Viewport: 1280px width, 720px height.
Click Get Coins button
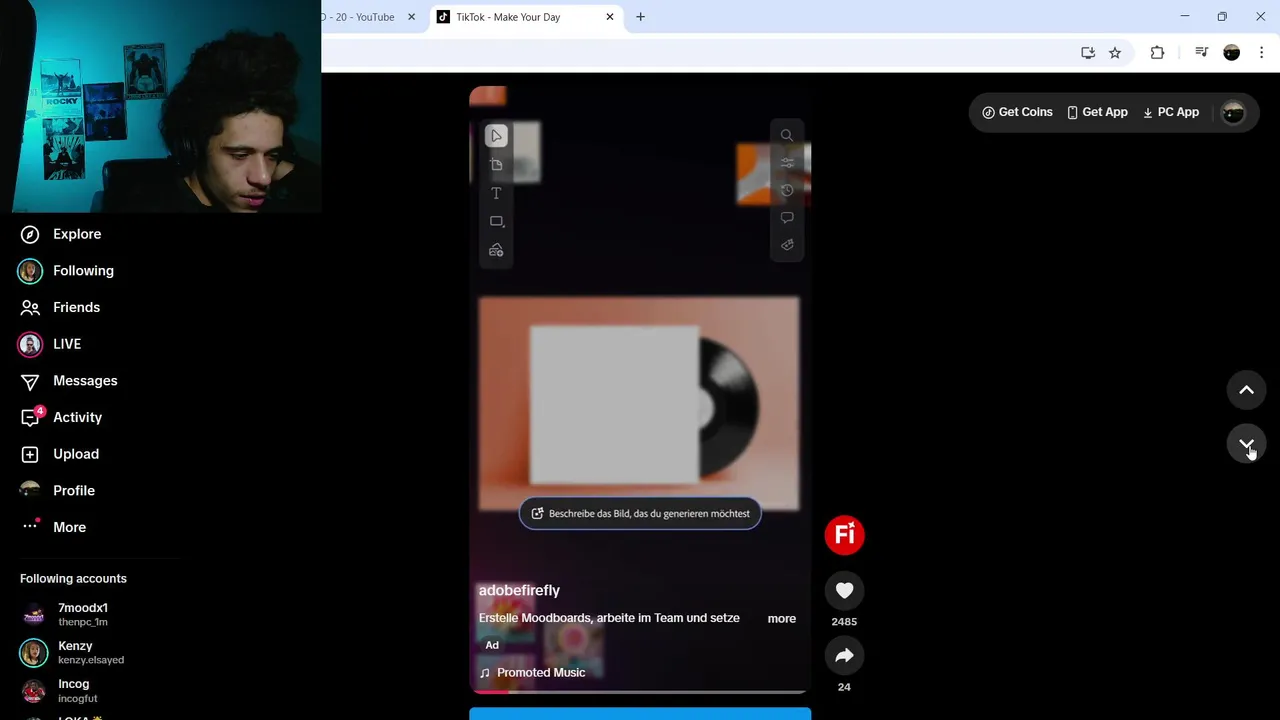pos(1017,112)
